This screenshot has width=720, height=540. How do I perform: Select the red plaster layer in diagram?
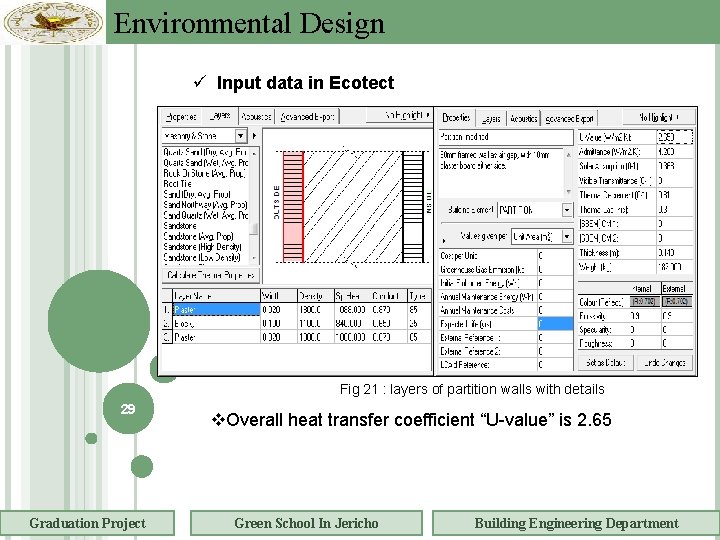293,207
